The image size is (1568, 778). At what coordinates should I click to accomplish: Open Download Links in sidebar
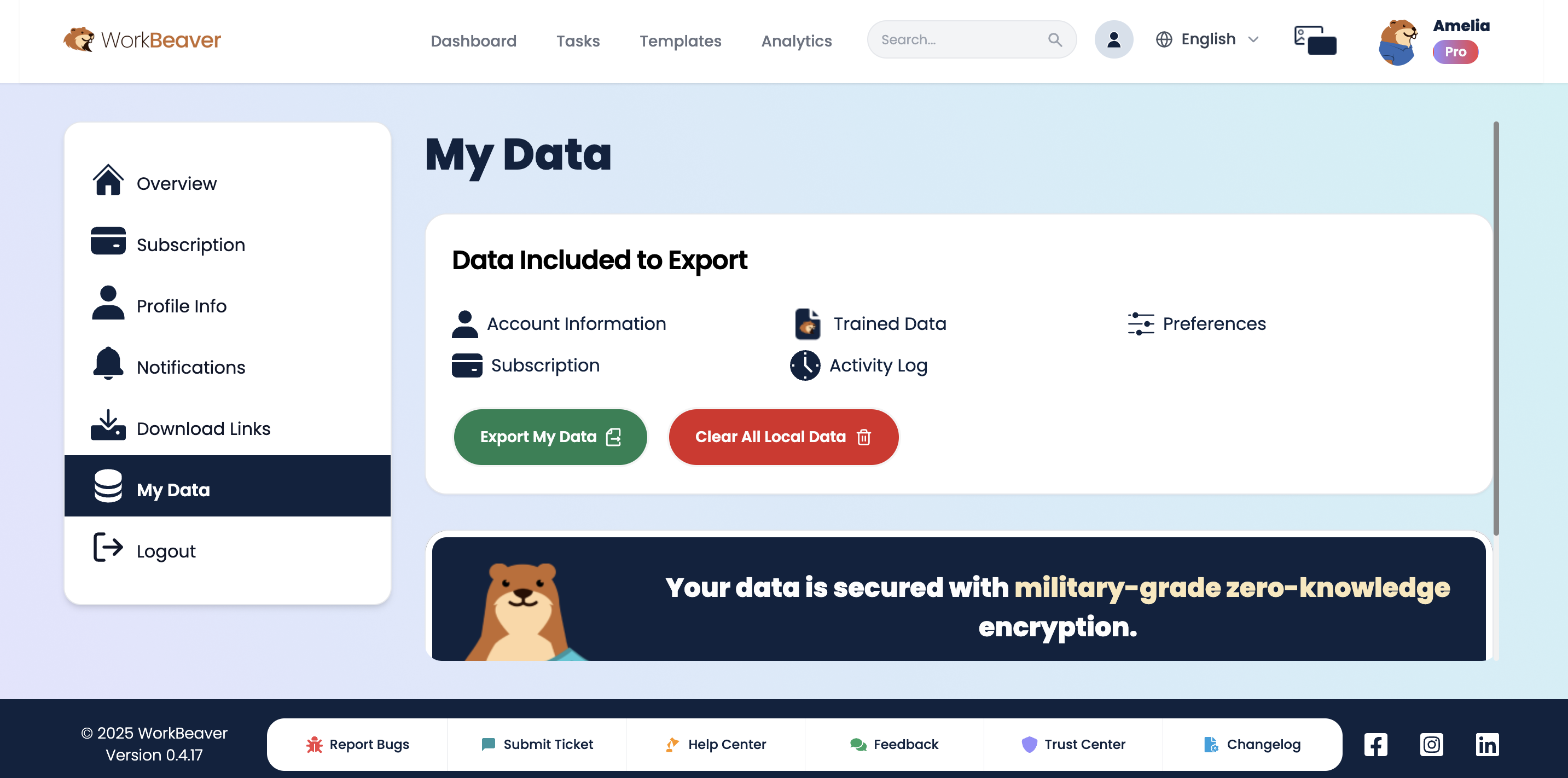[202, 428]
